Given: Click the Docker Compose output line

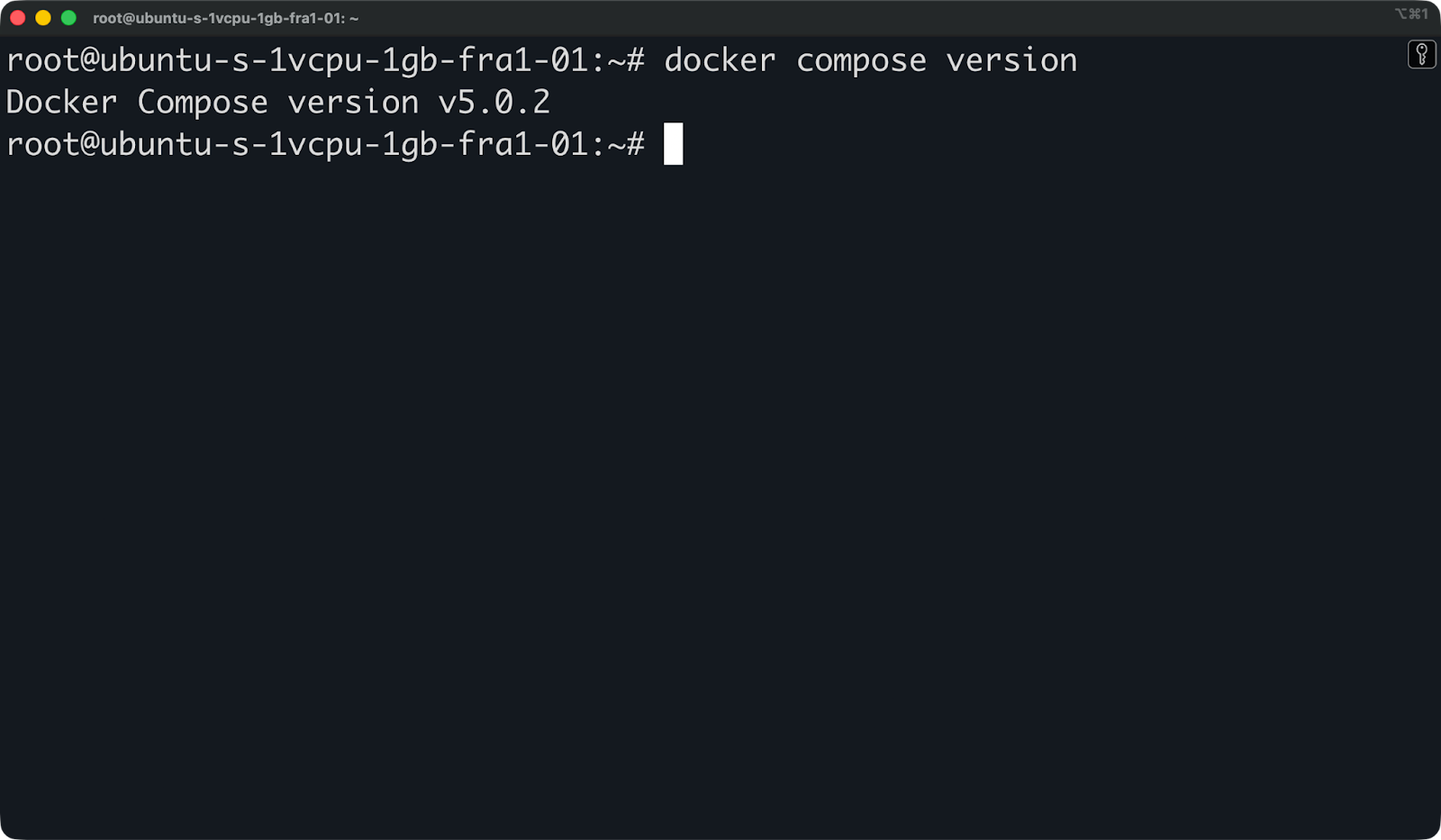Looking at the screenshot, I should (x=270, y=102).
